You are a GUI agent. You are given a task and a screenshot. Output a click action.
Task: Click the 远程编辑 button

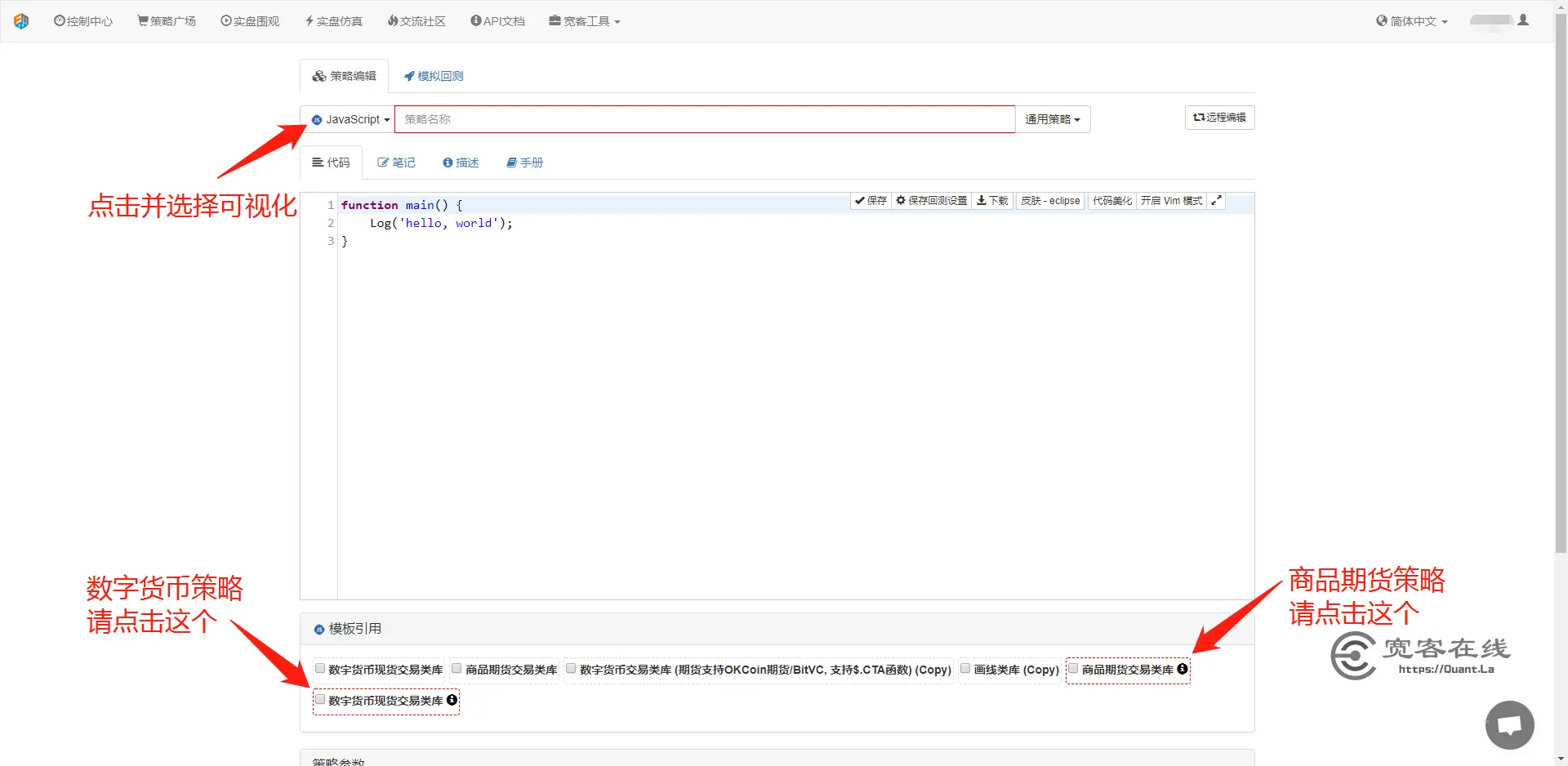pyautogui.click(x=1220, y=118)
